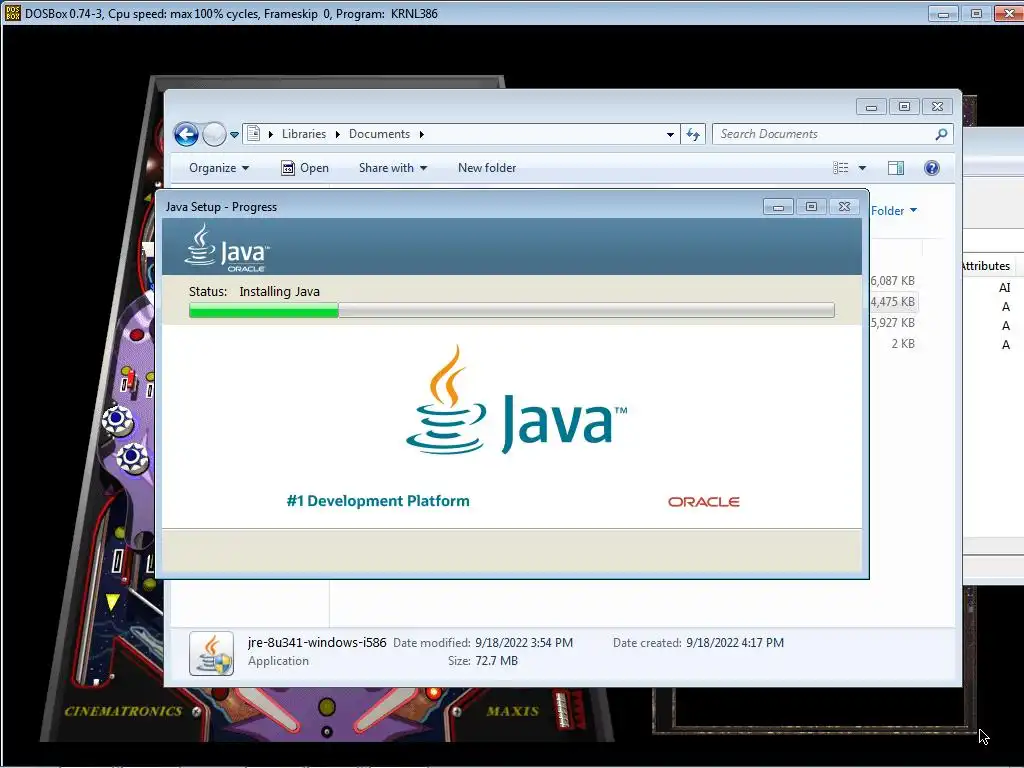Open the Organize menu

[x=219, y=168]
